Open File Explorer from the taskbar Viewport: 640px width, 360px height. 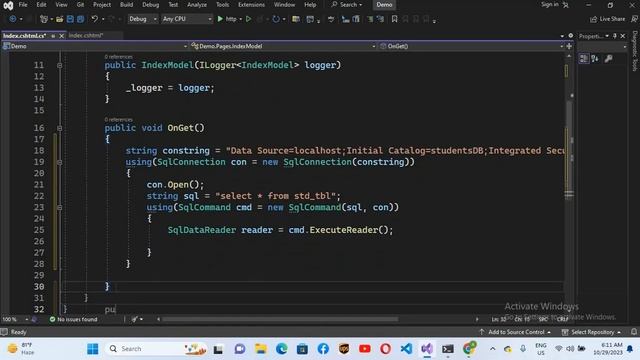point(260,349)
